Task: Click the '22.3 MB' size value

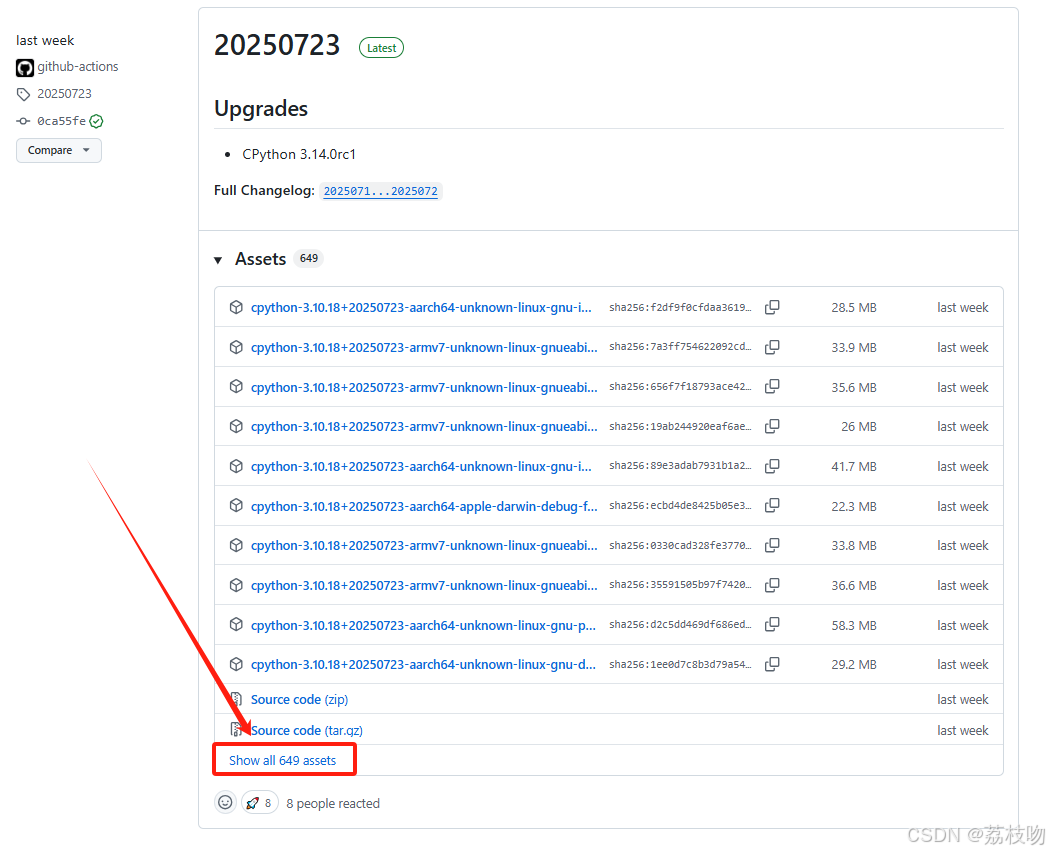Action: click(854, 506)
